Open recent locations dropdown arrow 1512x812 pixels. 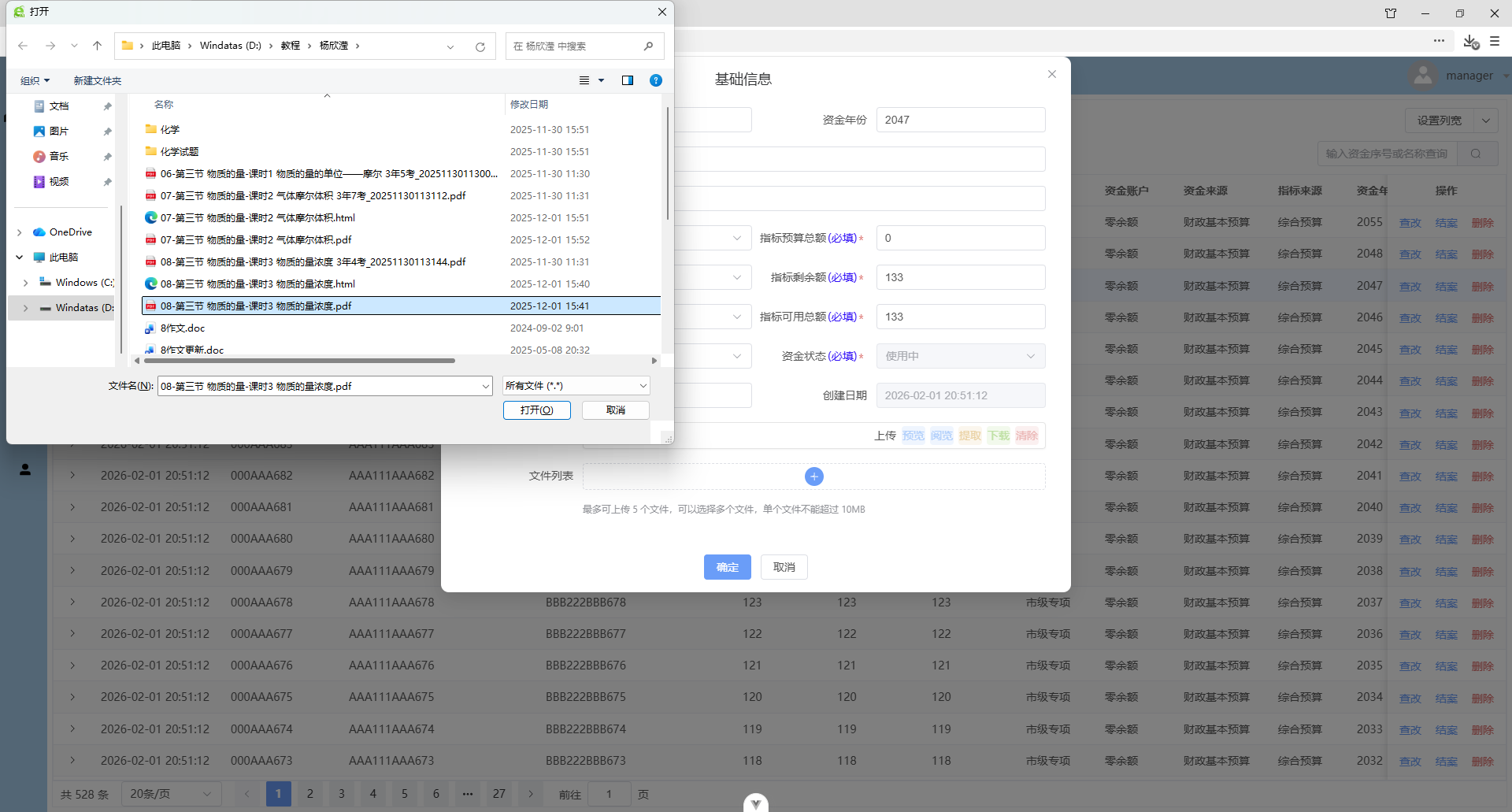(x=74, y=46)
